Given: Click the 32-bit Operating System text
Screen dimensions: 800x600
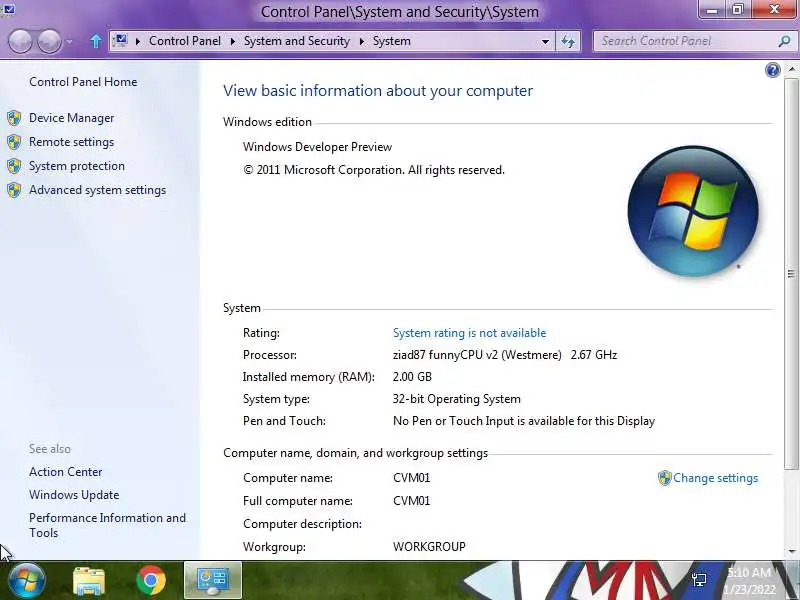Looking at the screenshot, I should pyautogui.click(x=457, y=399).
